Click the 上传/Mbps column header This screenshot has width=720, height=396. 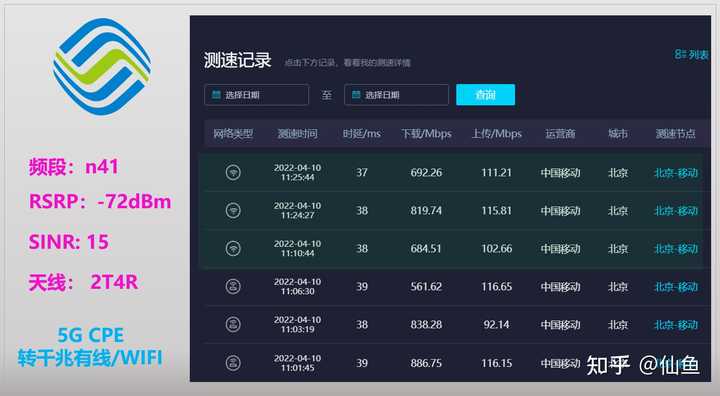point(497,134)
